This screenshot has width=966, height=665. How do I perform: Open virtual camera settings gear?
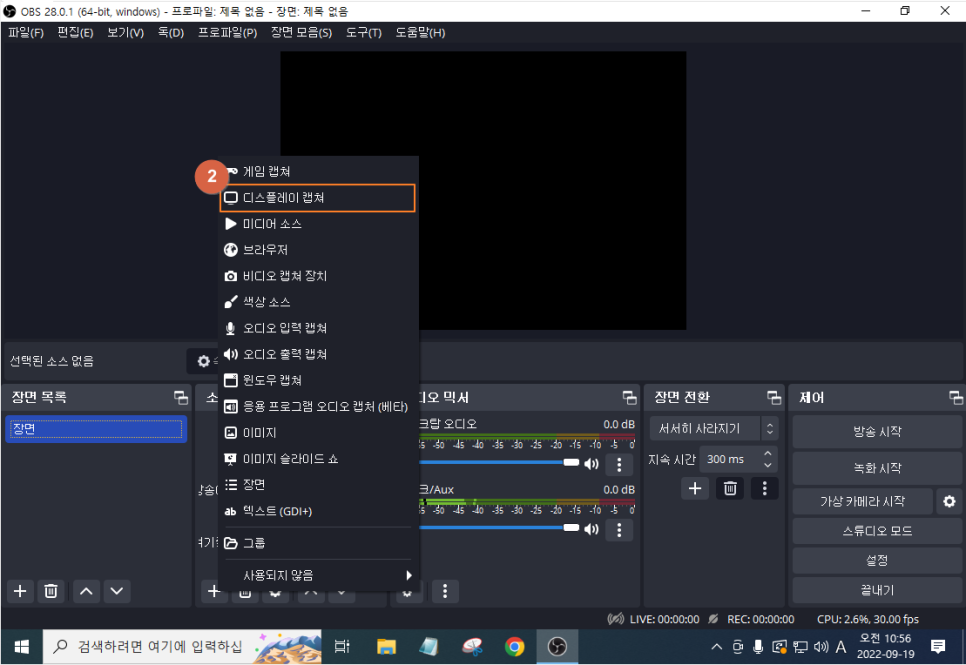[x=949, y=502]
